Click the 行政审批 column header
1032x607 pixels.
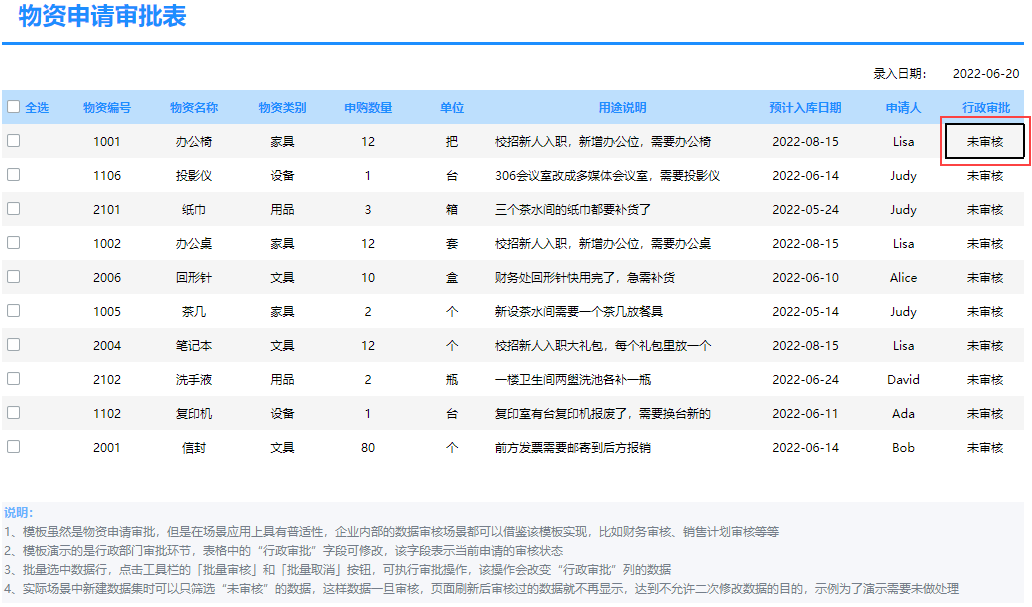coord(985,107)
